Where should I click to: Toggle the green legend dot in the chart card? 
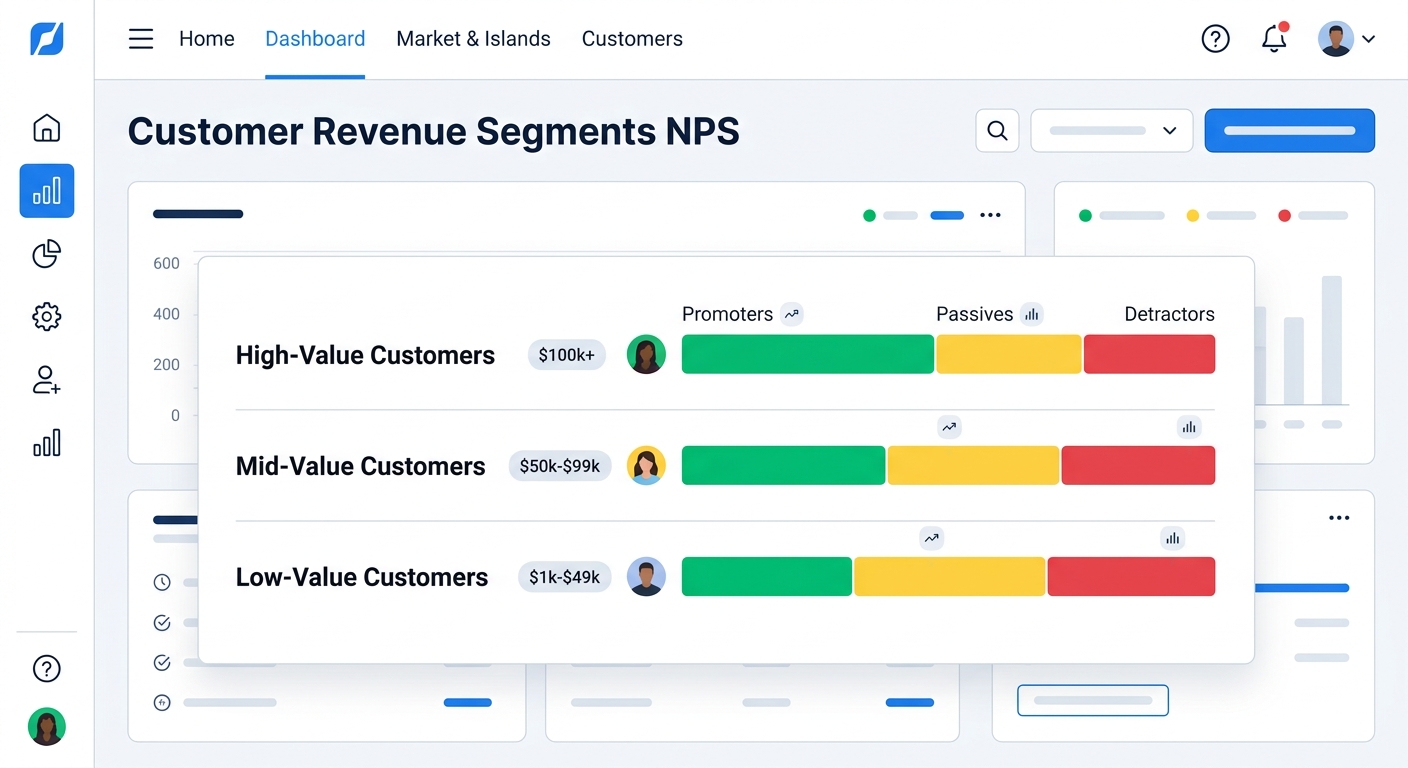[x=869, y=215]
